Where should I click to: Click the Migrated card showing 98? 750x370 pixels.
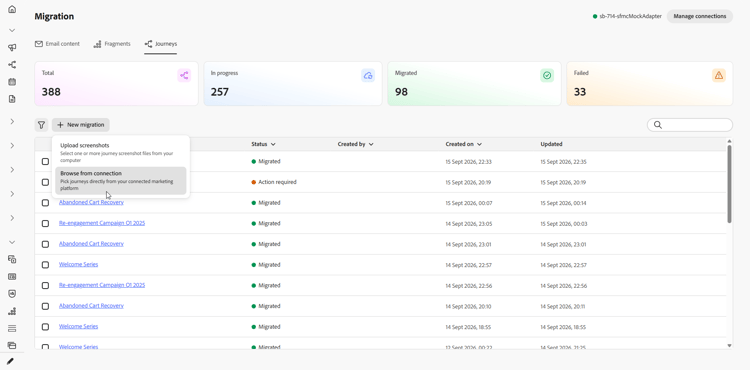pos(474,83)
